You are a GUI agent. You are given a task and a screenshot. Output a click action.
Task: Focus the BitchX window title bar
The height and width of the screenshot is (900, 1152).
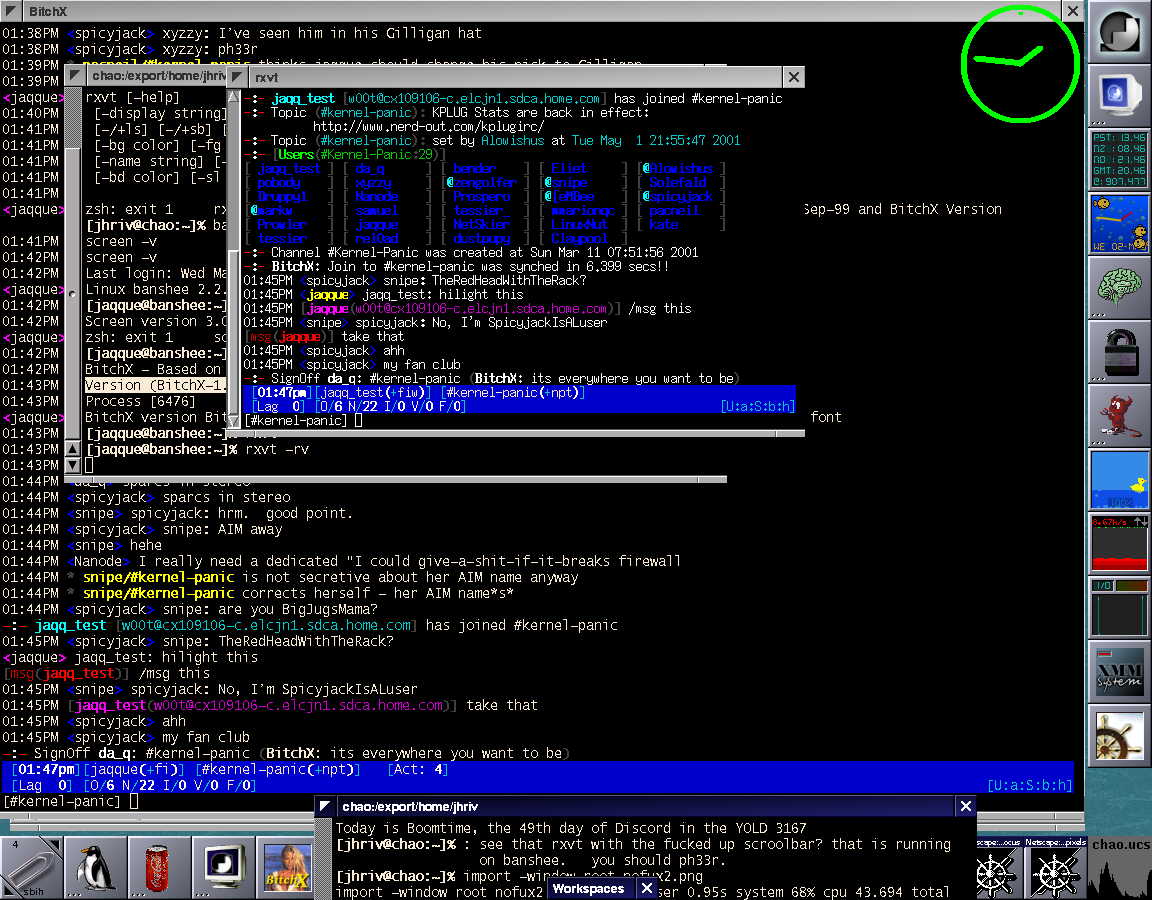click(542, 11)
